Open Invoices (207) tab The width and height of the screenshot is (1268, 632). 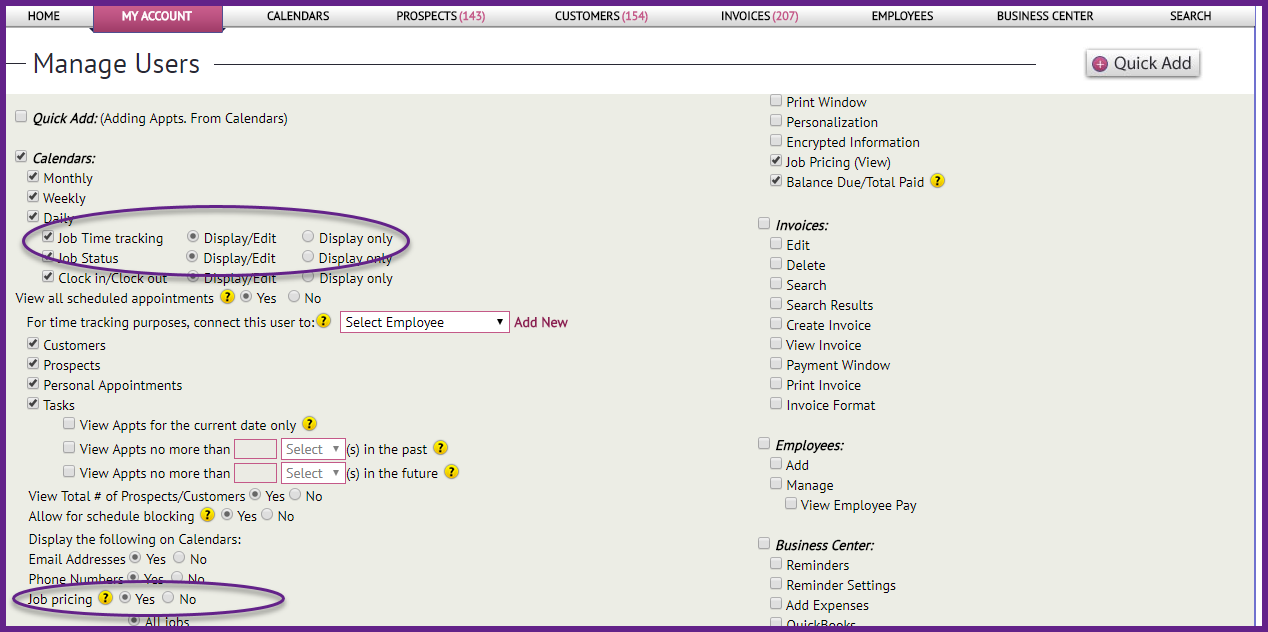[759, 16]
